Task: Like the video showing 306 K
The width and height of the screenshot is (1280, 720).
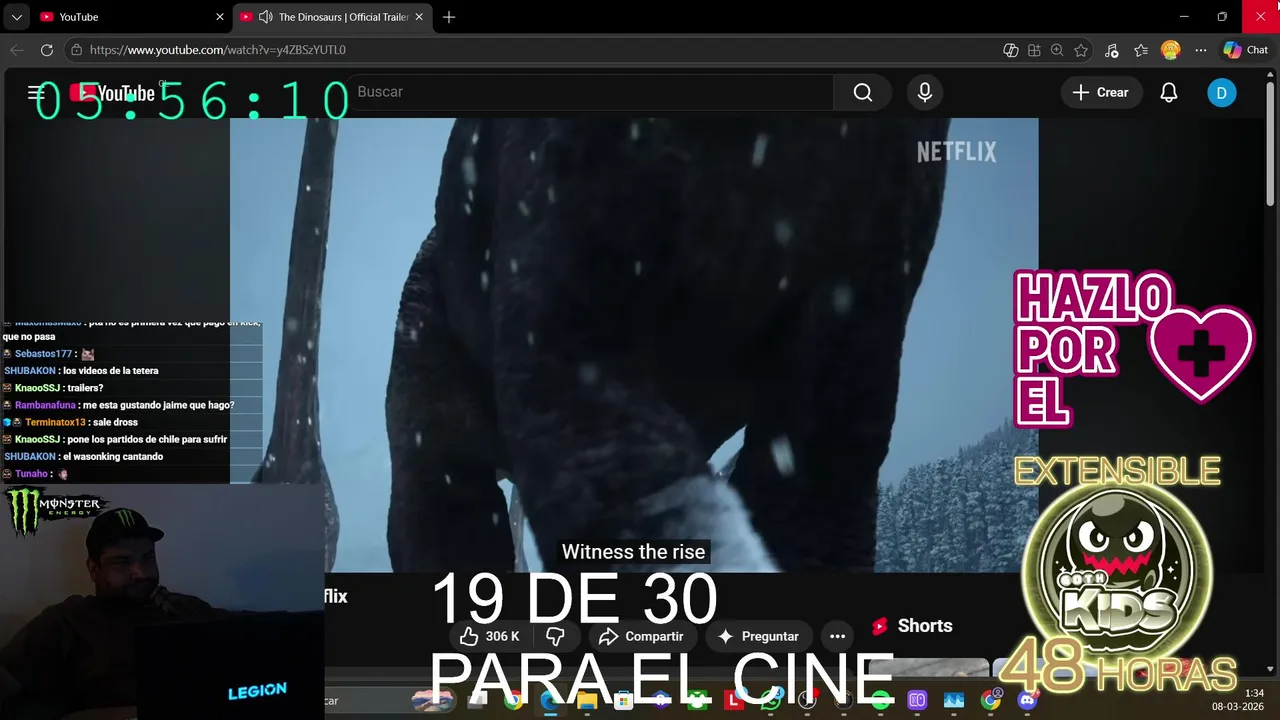Action: tap(490, 636)
